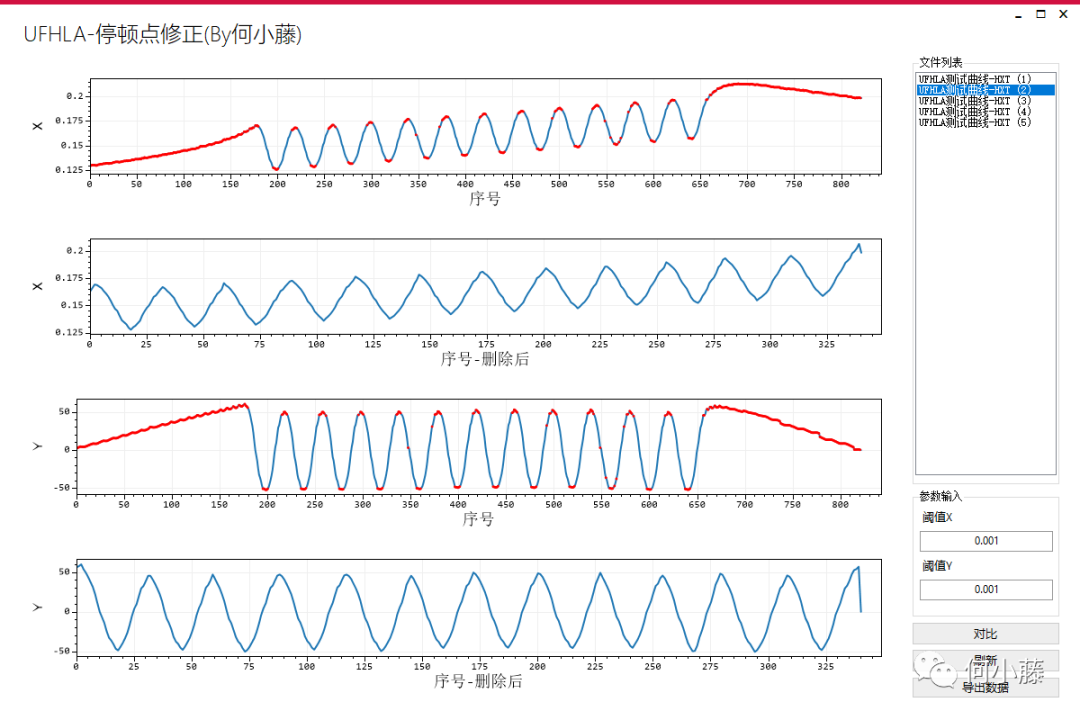Click the 序号 axis label under third chart
This screenshot has height=720, width=1080.
(478, 519)
